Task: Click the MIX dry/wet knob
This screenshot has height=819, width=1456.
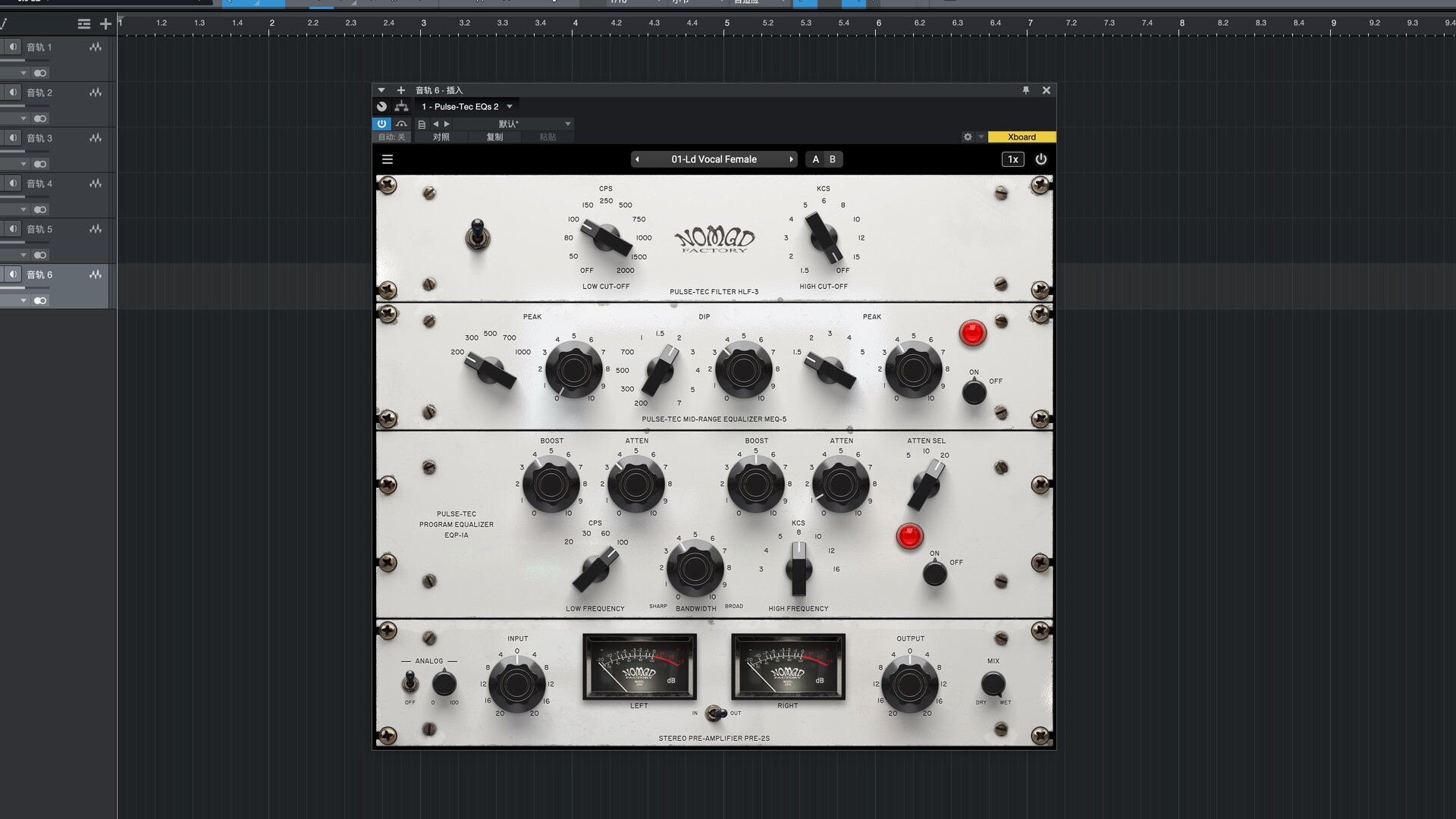Action: click(x=993, y=683)
